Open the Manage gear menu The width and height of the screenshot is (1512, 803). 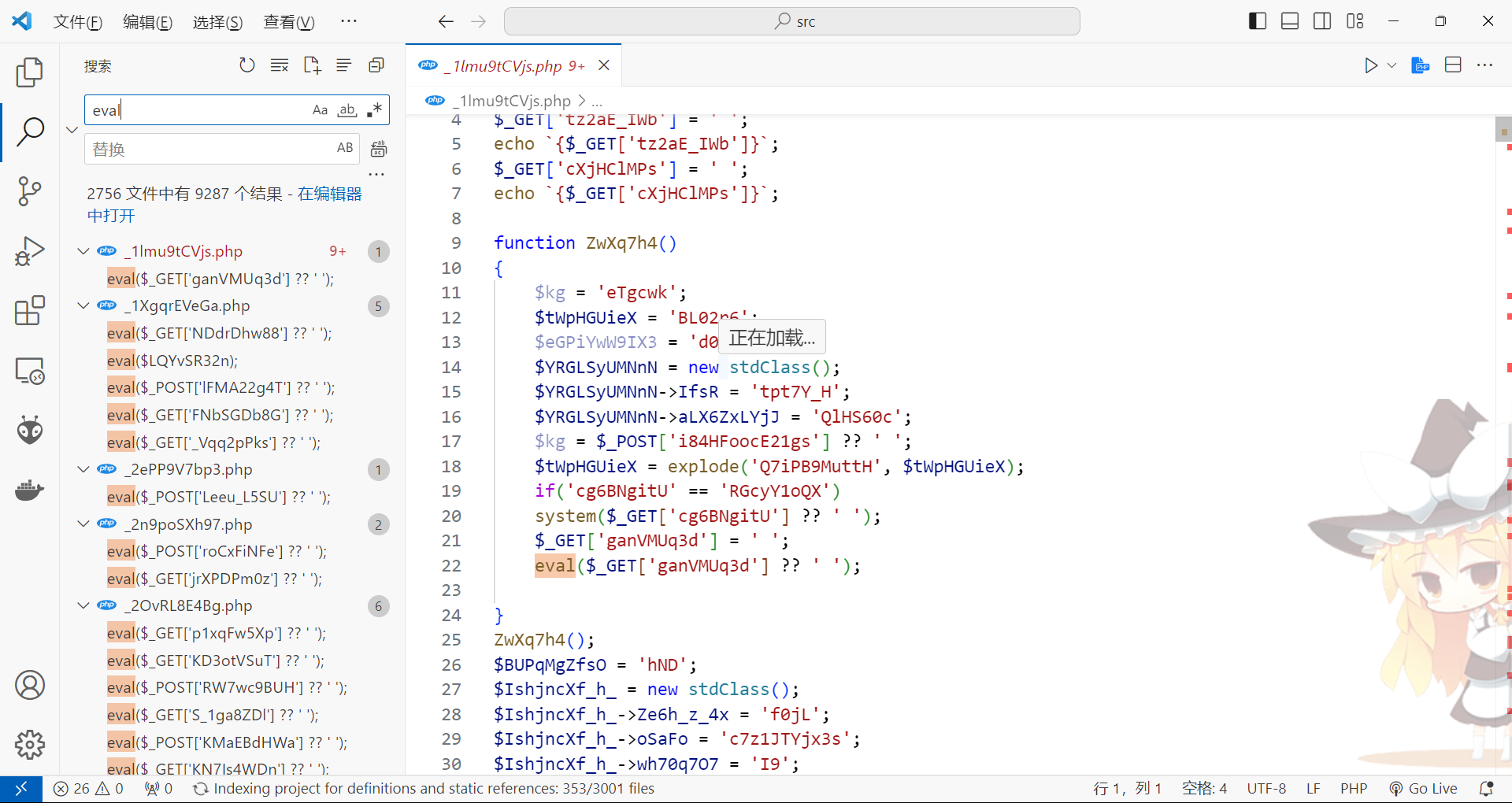point(30,744)
